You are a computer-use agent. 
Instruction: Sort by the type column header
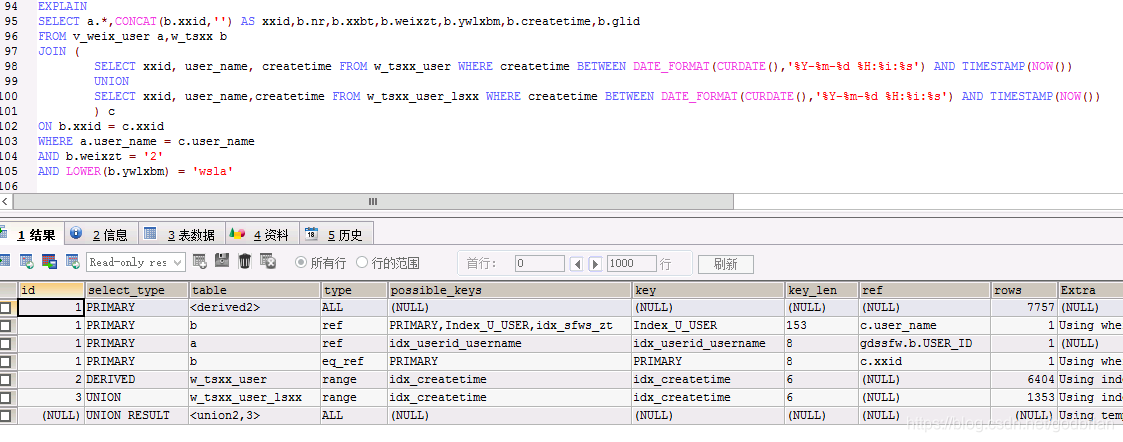click(x=354, y=290)
